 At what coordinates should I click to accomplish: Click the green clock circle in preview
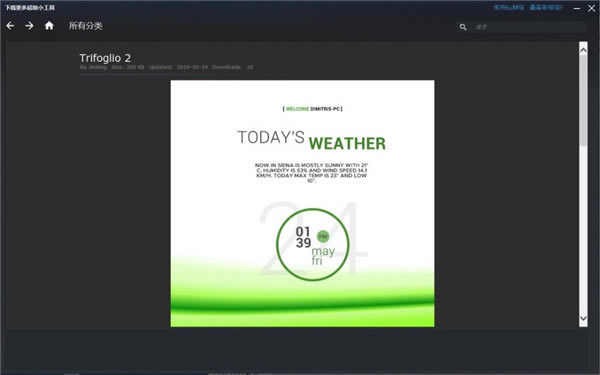tap(313, 245)
